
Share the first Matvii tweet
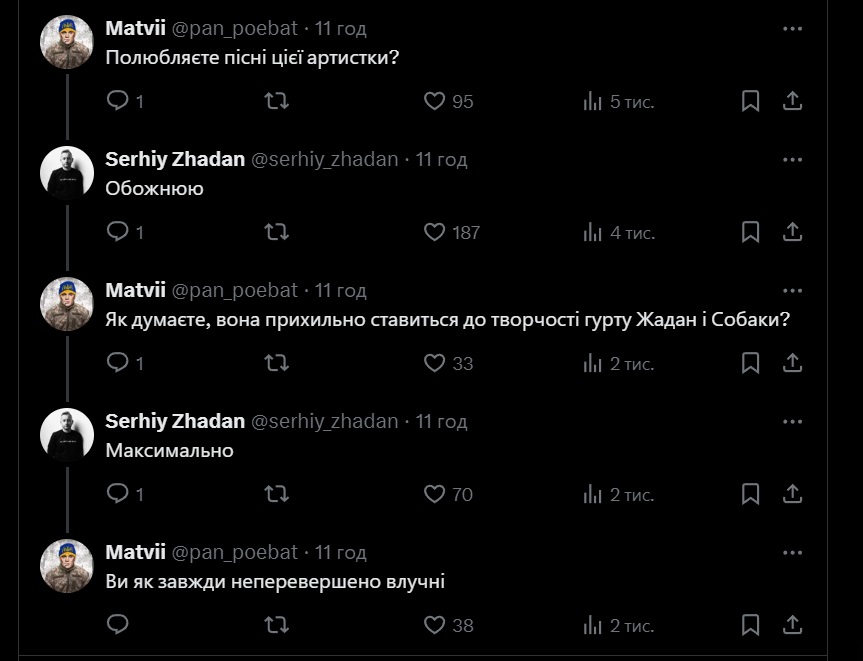tap(791, 101)
